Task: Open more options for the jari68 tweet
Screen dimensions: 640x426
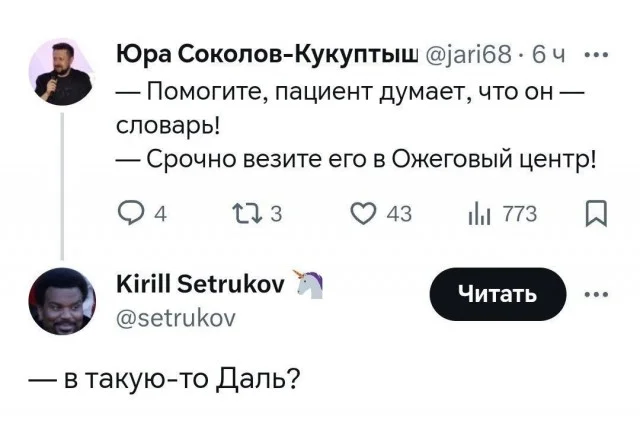Action: pos(597,53)
